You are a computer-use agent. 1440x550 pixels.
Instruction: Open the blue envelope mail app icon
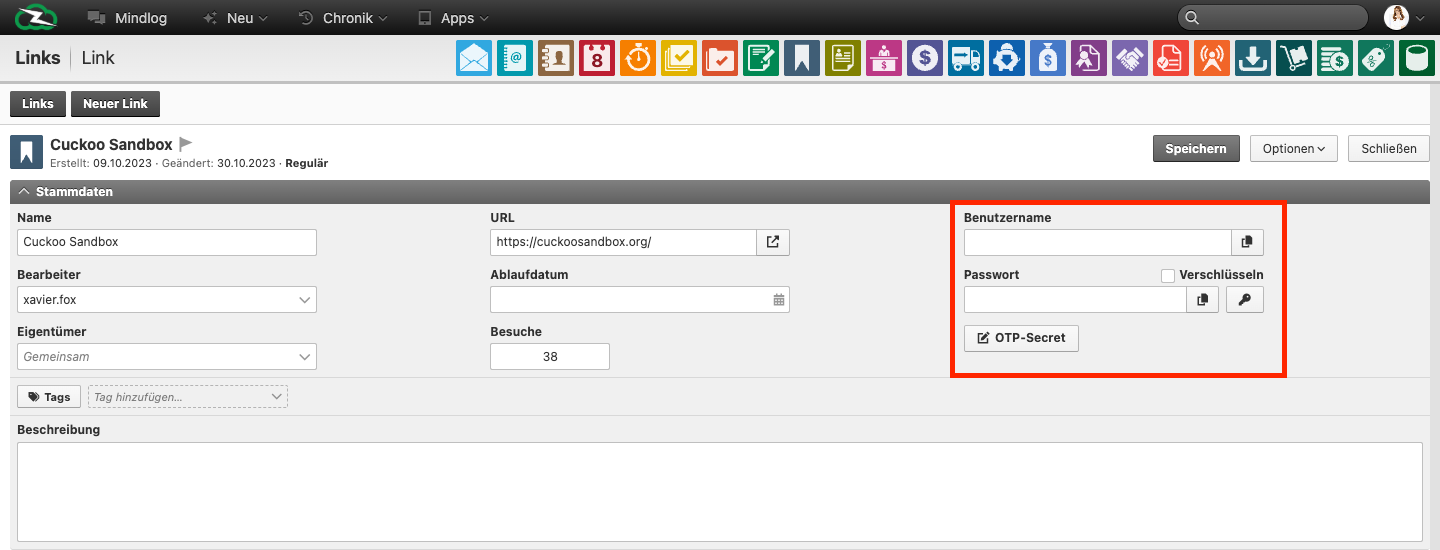tap(474, 58)
